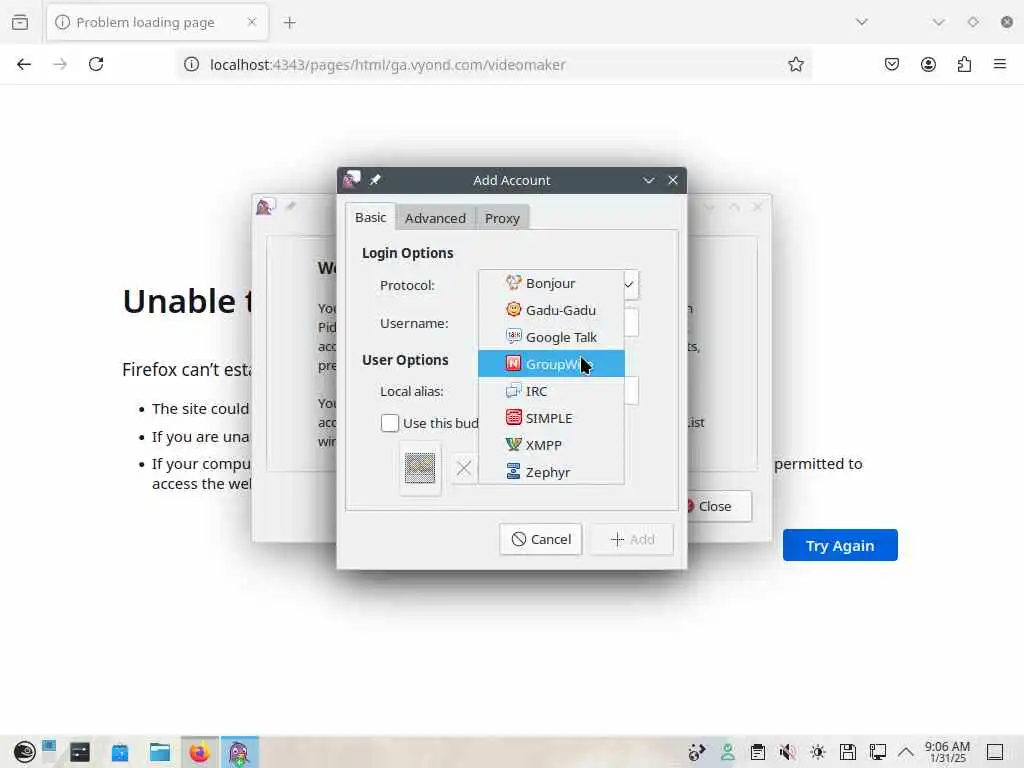
Task: Reload the Firefox page
Action: (x=96, y=64)
